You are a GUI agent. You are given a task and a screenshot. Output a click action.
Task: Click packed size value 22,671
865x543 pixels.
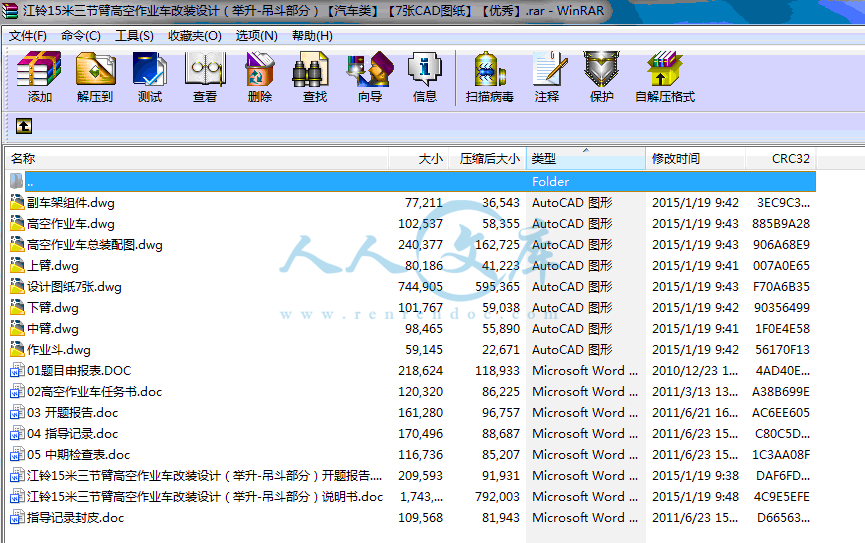tap(501, 349)
